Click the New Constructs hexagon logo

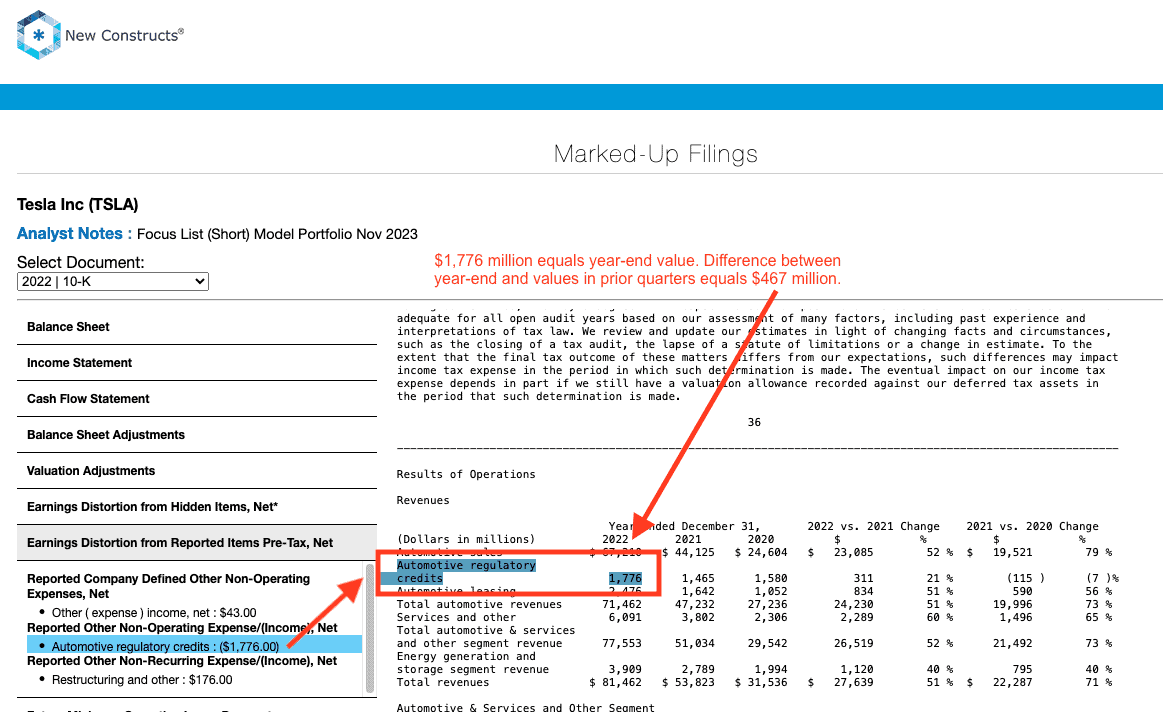coord(39,35)
